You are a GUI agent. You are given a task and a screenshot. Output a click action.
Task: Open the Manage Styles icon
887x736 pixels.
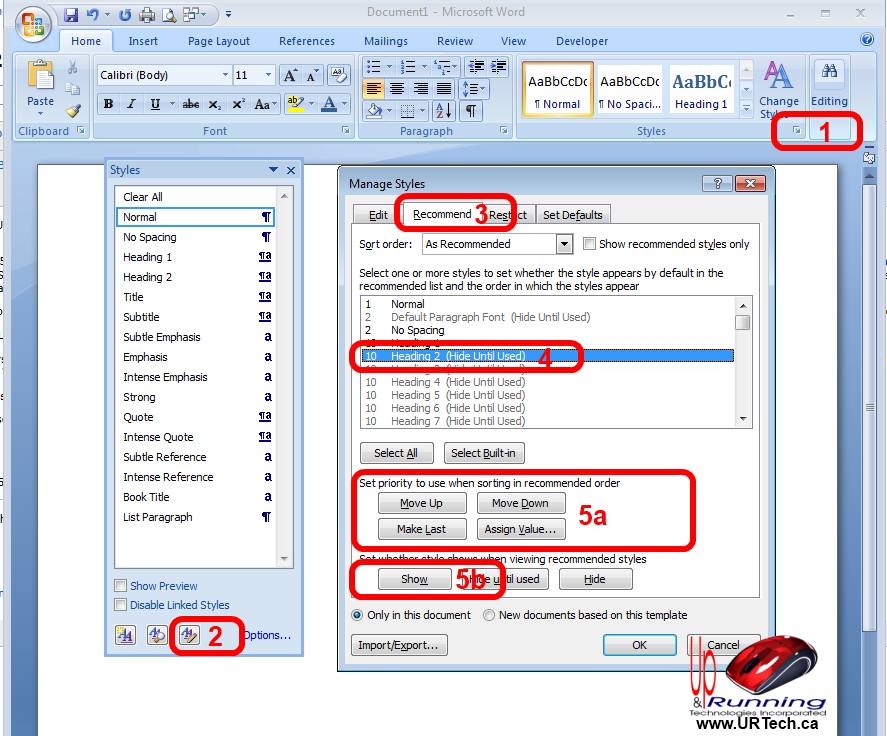tap(188, 634)
